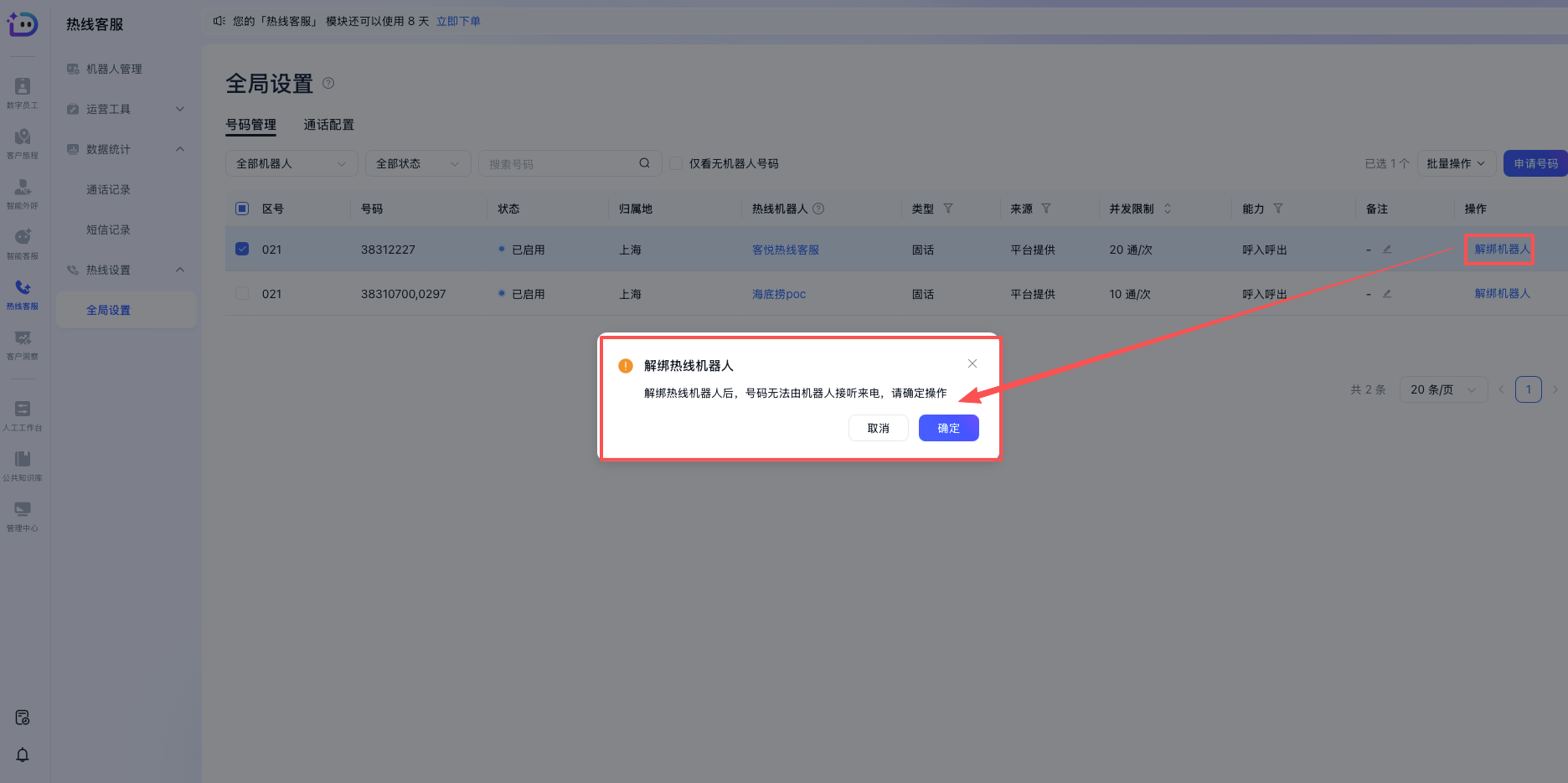Go to 智能外呼 module
1568x783 pixels.
(x=23, y=193)
